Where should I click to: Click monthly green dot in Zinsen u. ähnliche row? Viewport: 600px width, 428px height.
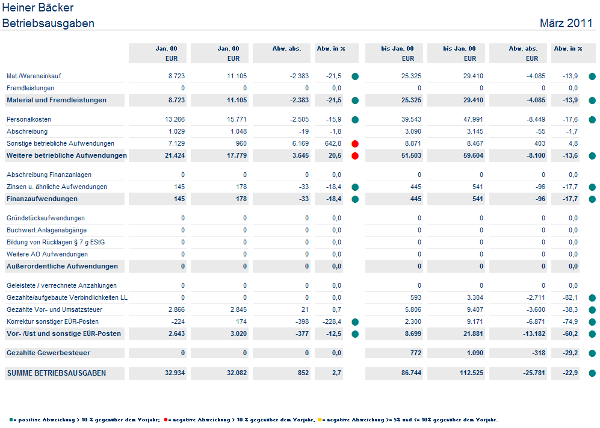coord(355,187)
